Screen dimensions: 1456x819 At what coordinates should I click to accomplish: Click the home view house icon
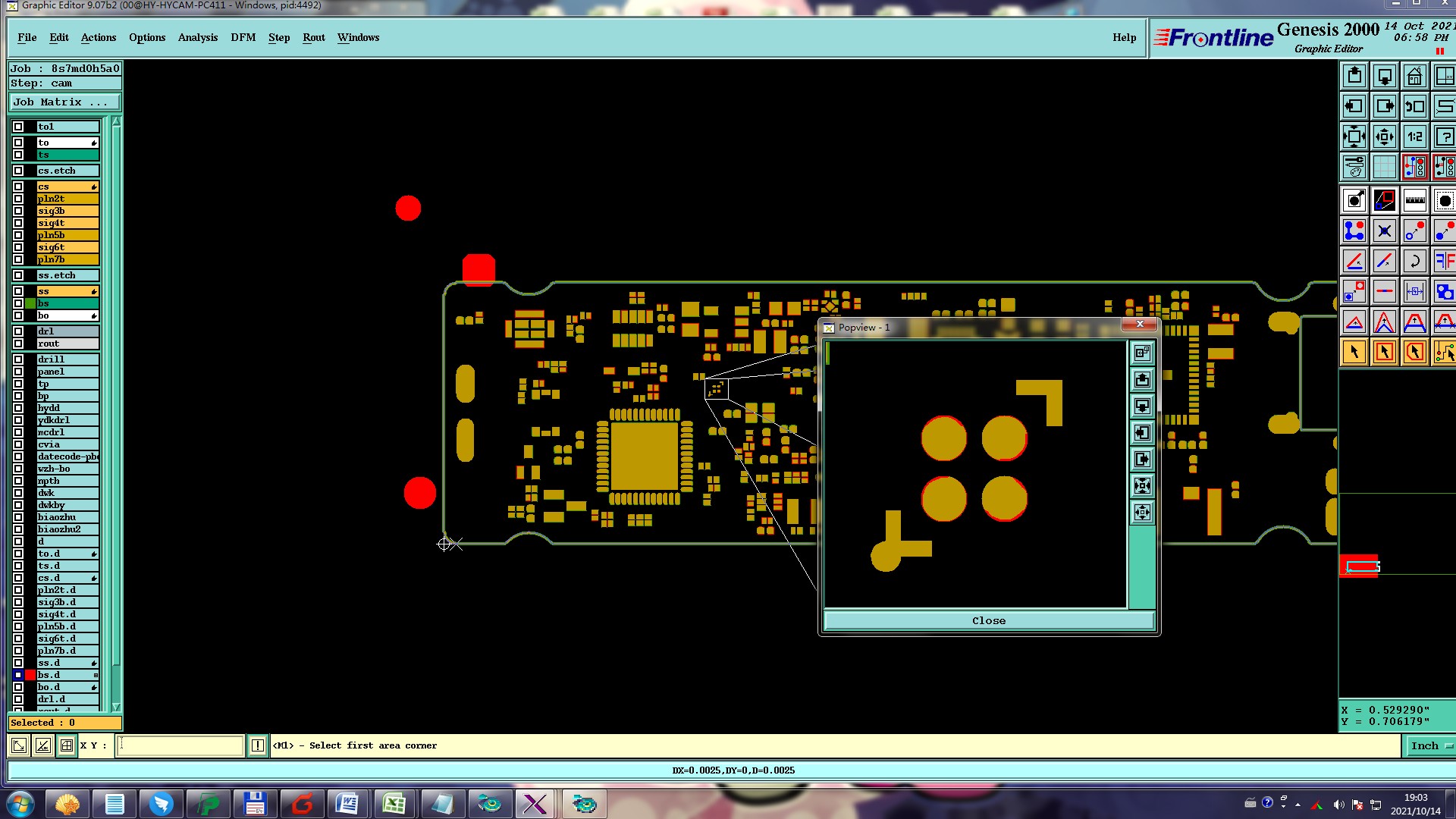coord(1414,77)
